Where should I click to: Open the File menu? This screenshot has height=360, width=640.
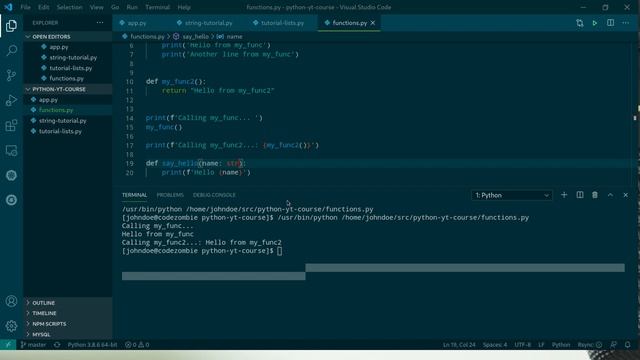[x=25, y=7]
